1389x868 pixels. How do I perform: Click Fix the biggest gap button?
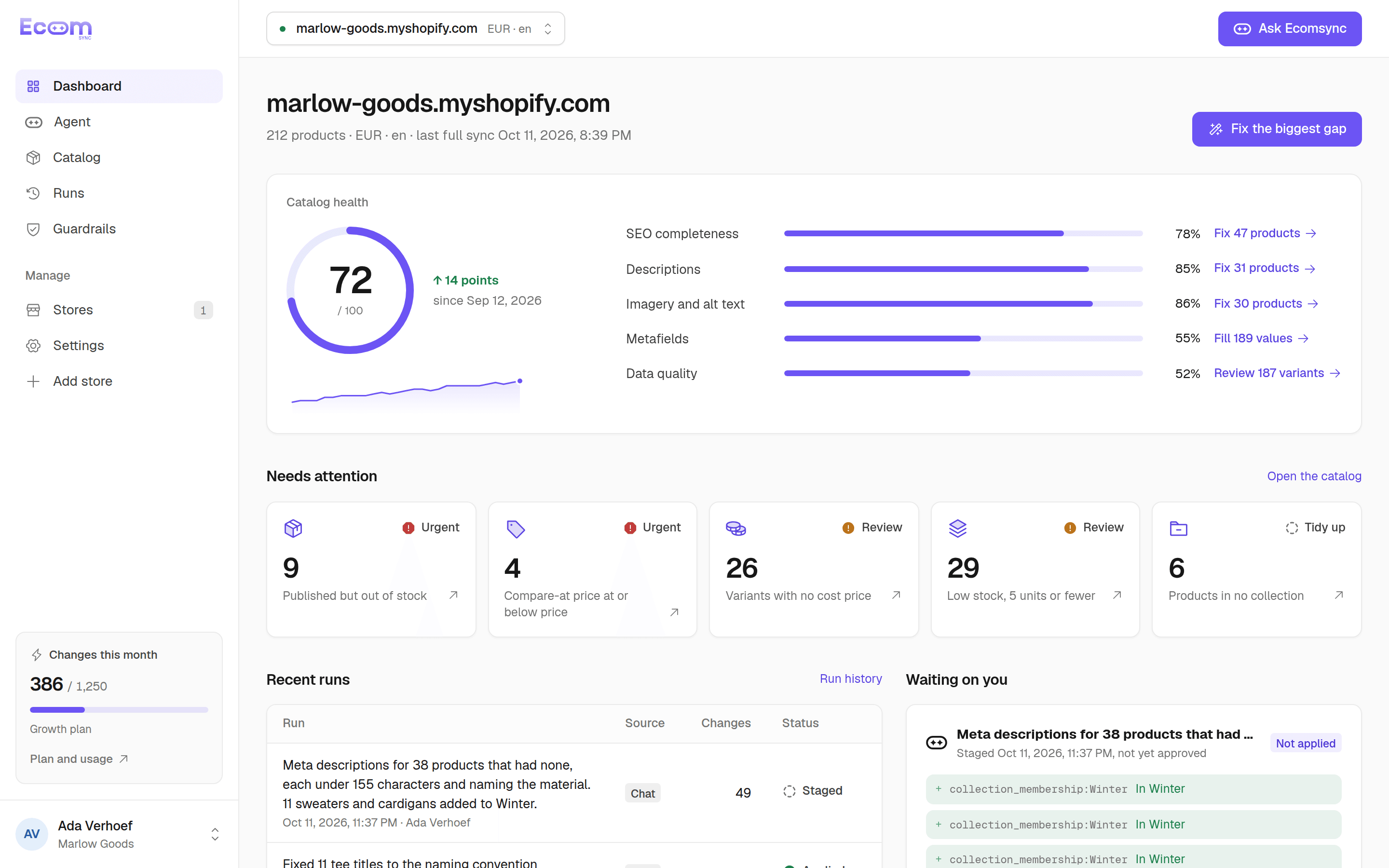pos(1277,129)
